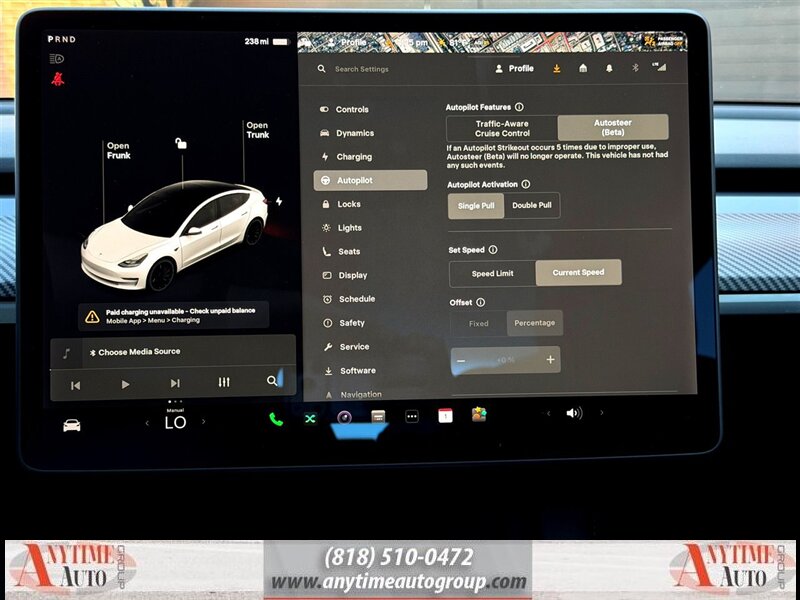Screen dimensions: 800x600
Task: Select Traffic-Aware Cruise Control option
Action: (502, 128)
